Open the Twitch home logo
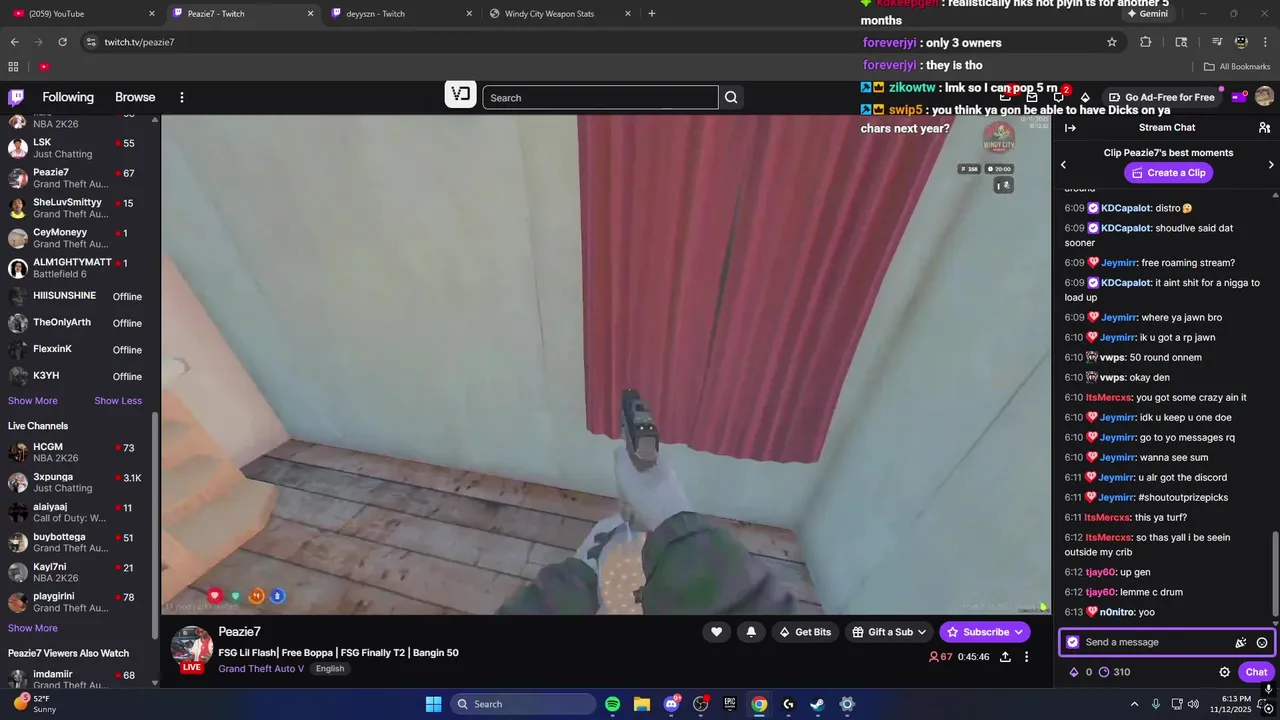This screenshot has width=1280, height=720. coord(16,97)
